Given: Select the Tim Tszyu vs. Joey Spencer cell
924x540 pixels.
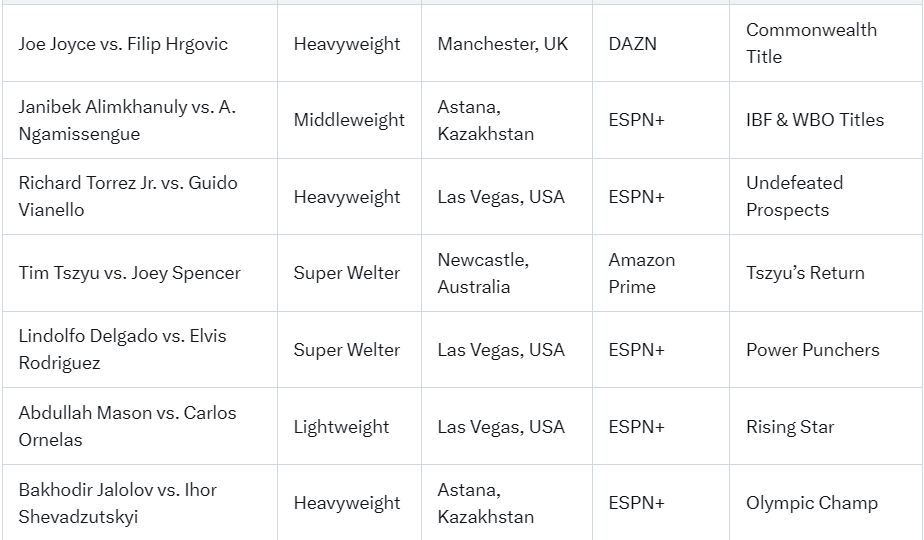Looking at the screenshot, I should coord(130,273).
